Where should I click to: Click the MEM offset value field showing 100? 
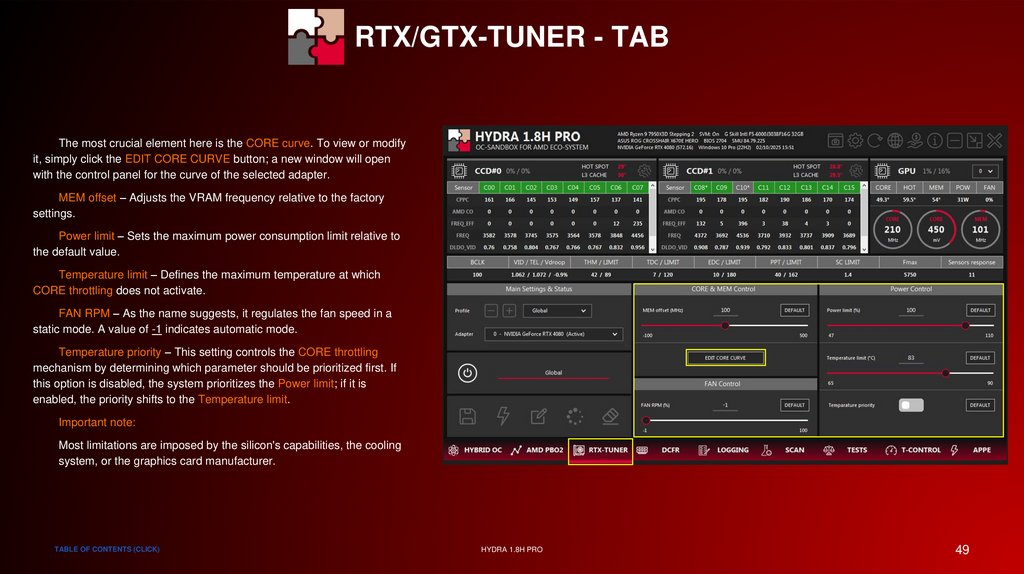(726, 310)
